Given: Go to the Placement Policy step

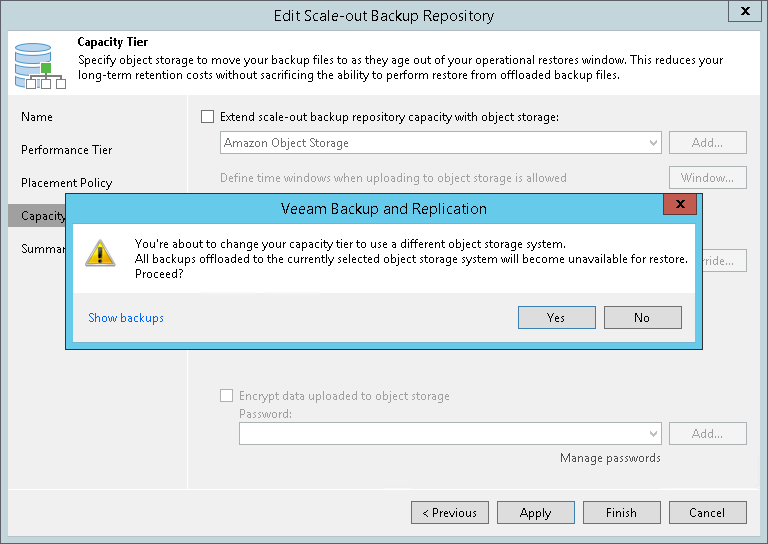Looking at the screenshot, I should point(67,183).
